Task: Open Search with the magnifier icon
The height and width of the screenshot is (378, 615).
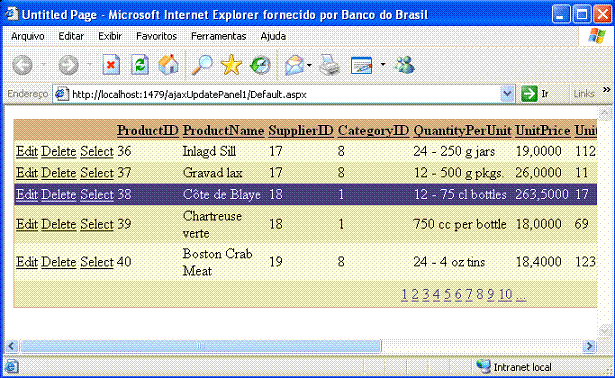Action: click(x=202, y=65)
